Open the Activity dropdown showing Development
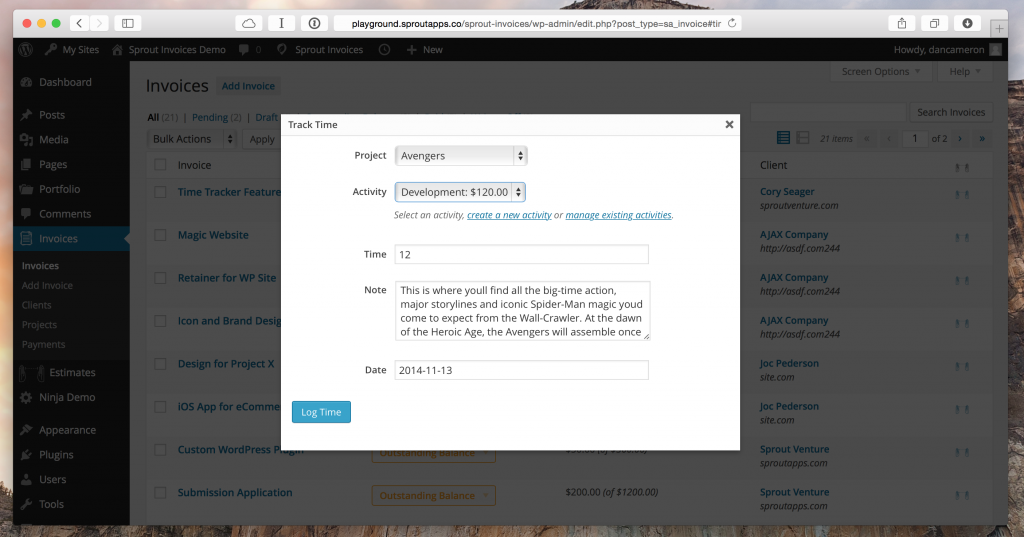 [x=460, y=192]
